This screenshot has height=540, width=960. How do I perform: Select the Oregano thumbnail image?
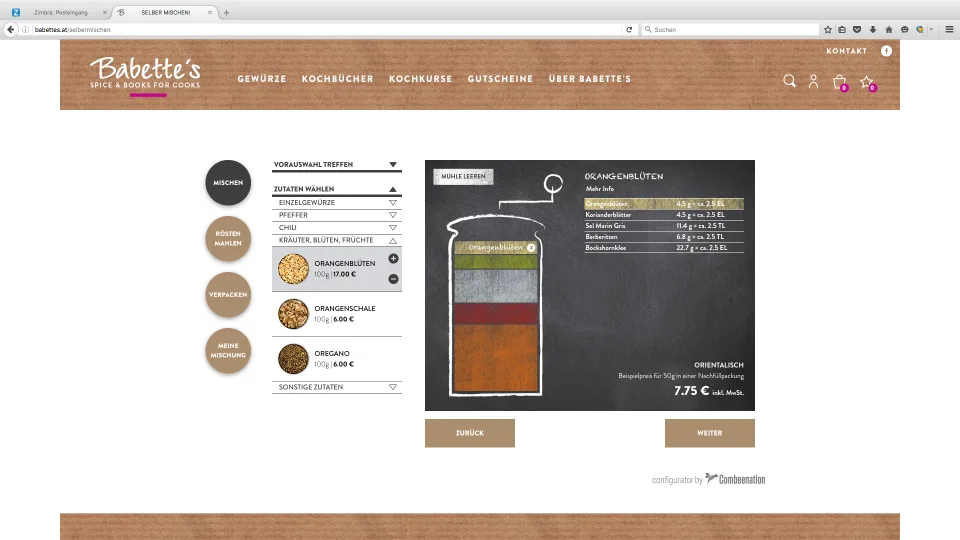(293, 359)
